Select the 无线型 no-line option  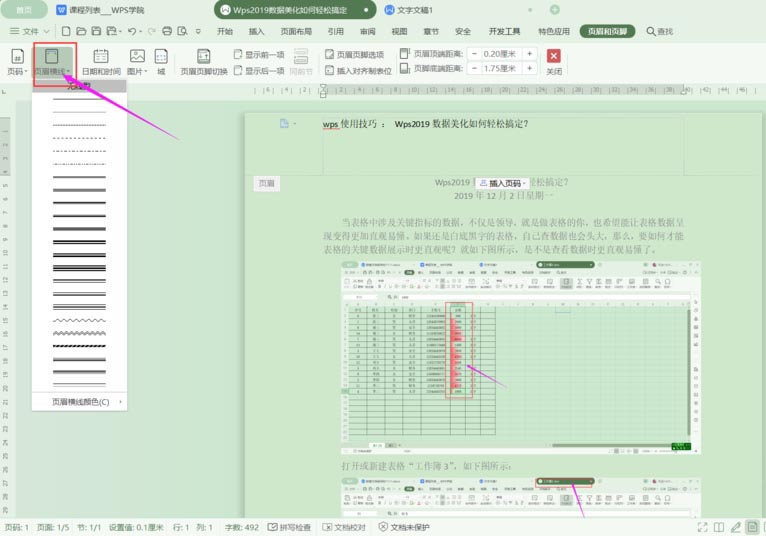coord(79,86)
